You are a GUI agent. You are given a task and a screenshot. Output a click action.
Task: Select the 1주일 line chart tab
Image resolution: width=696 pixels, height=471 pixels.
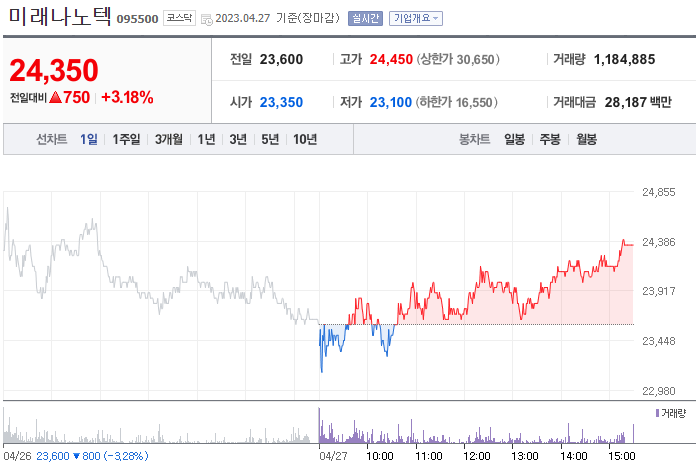(126, 139)
